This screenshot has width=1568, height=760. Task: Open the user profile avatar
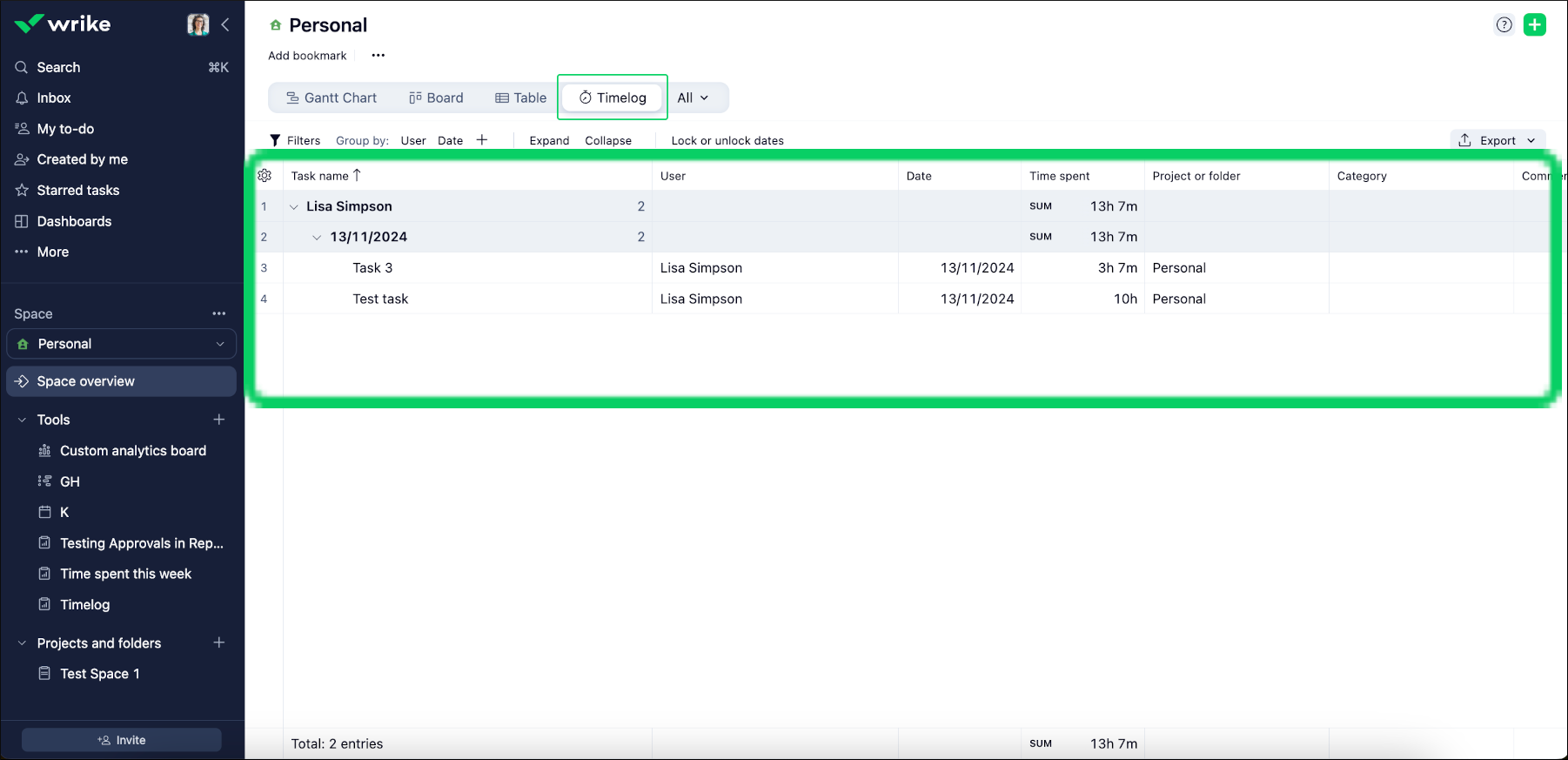(198, 24)
